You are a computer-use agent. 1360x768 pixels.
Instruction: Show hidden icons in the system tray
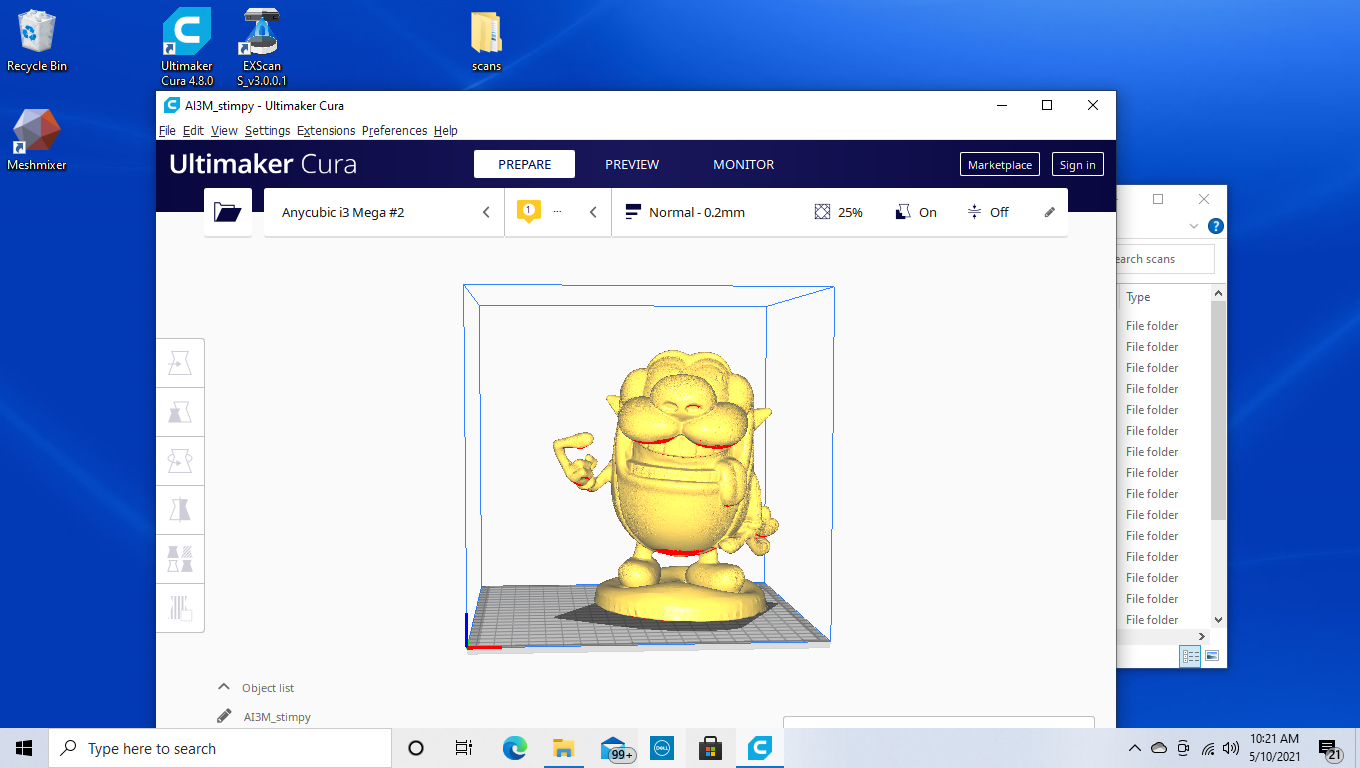point(1134,748)
